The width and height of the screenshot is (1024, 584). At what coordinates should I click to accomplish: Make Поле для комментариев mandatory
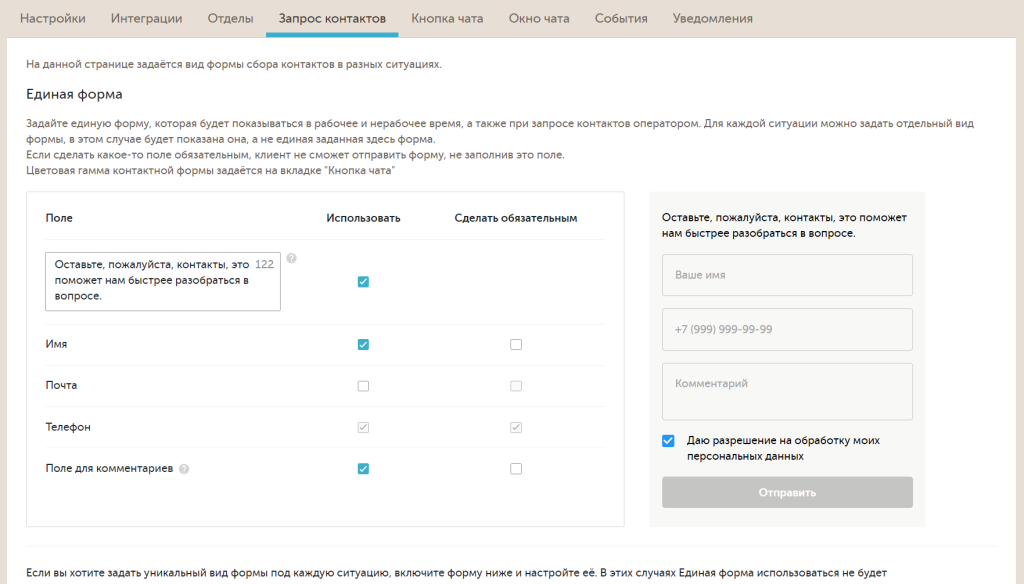click(516, 468)
